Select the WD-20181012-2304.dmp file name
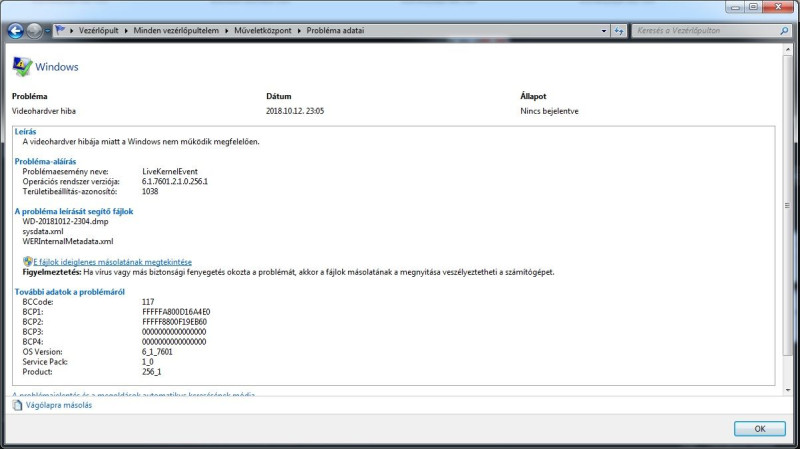Image resolution: width=800 pixels, height=449 pixels. pos(65,221)
